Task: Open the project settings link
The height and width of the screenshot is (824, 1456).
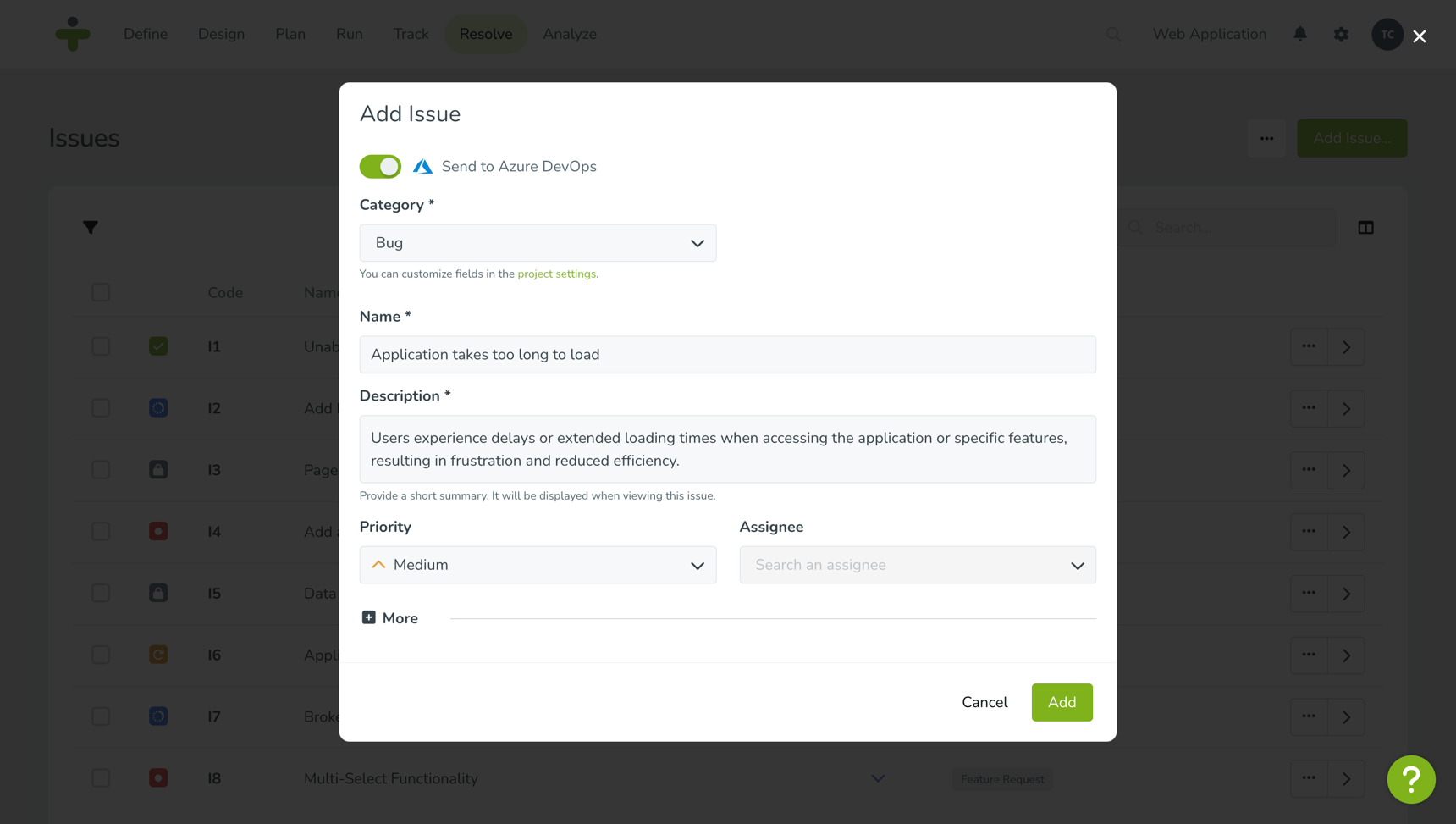Action: click(556, 274)
